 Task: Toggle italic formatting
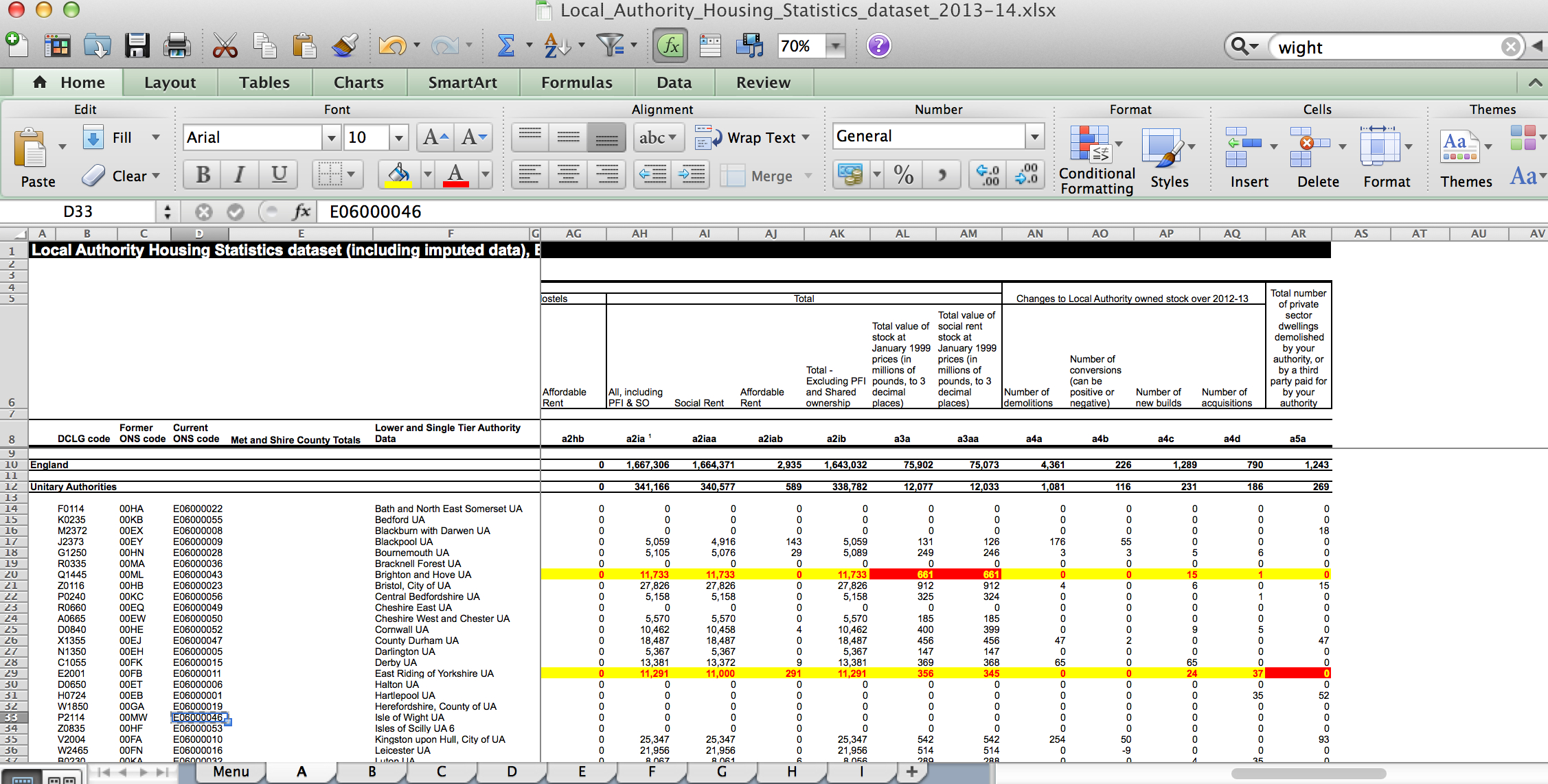pyautogui.click(x=239, y=174)
